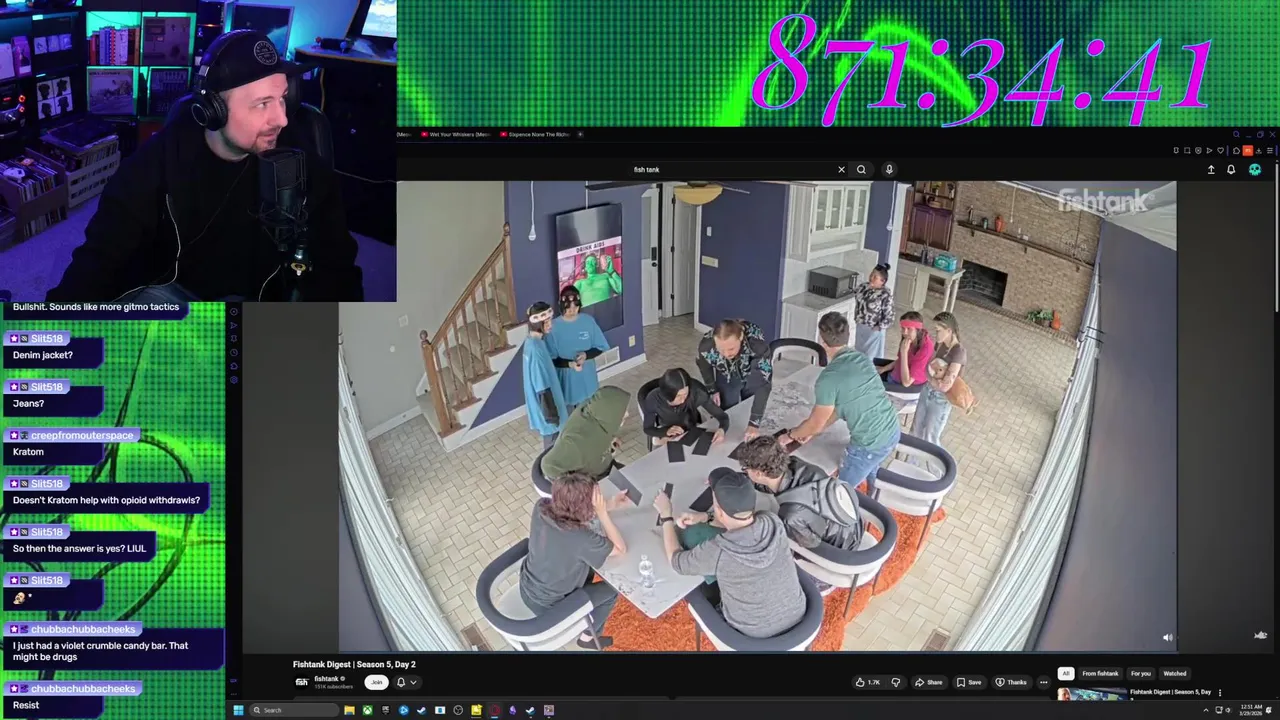Open the arrow-shaped browser sidebar icon
The width and height of the screenshot is (1280, 720).
(233, 324)
